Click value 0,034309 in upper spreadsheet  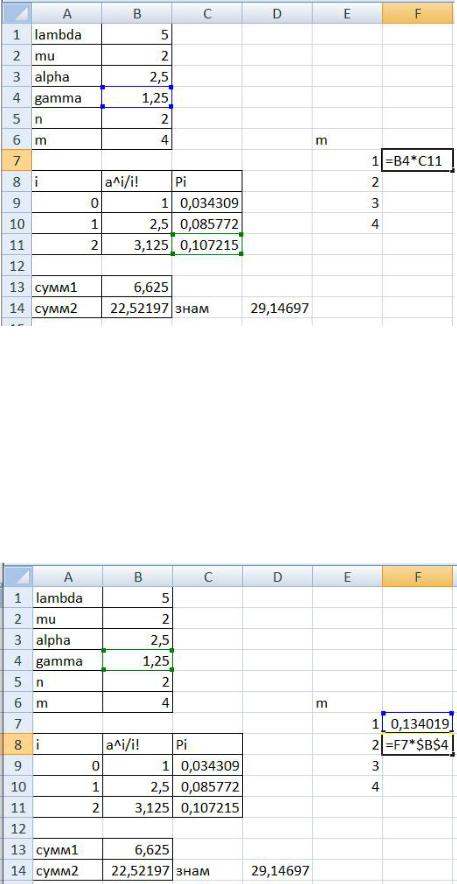[x=207, y=203]
